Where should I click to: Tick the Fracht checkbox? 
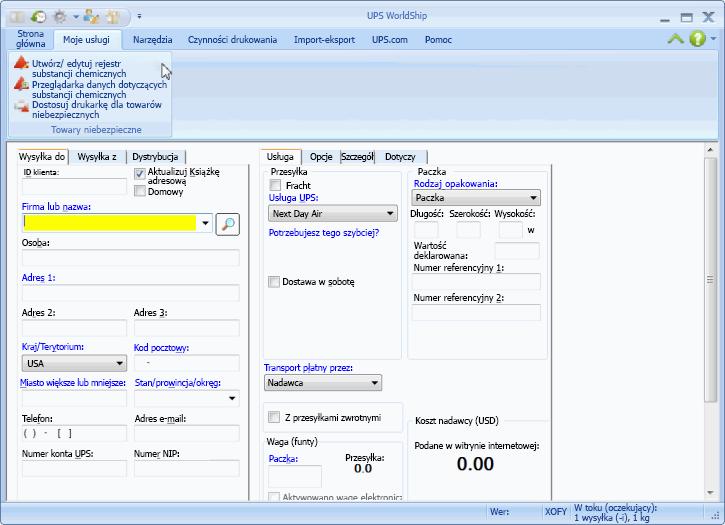coord(275,185)
